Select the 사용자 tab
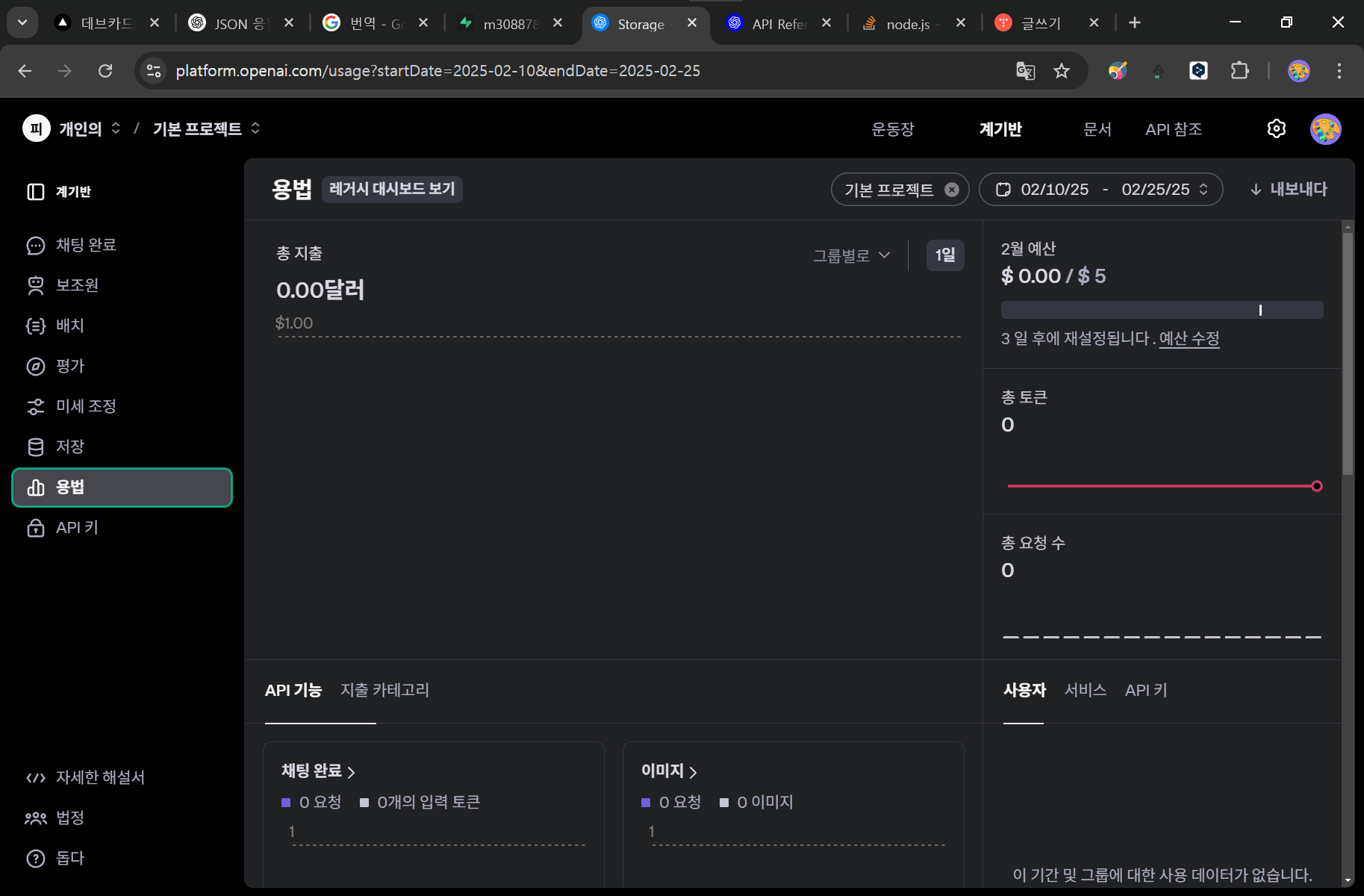Viewport: 1364px width, 896px height. pyautogui.click(x=1024, y=690)
